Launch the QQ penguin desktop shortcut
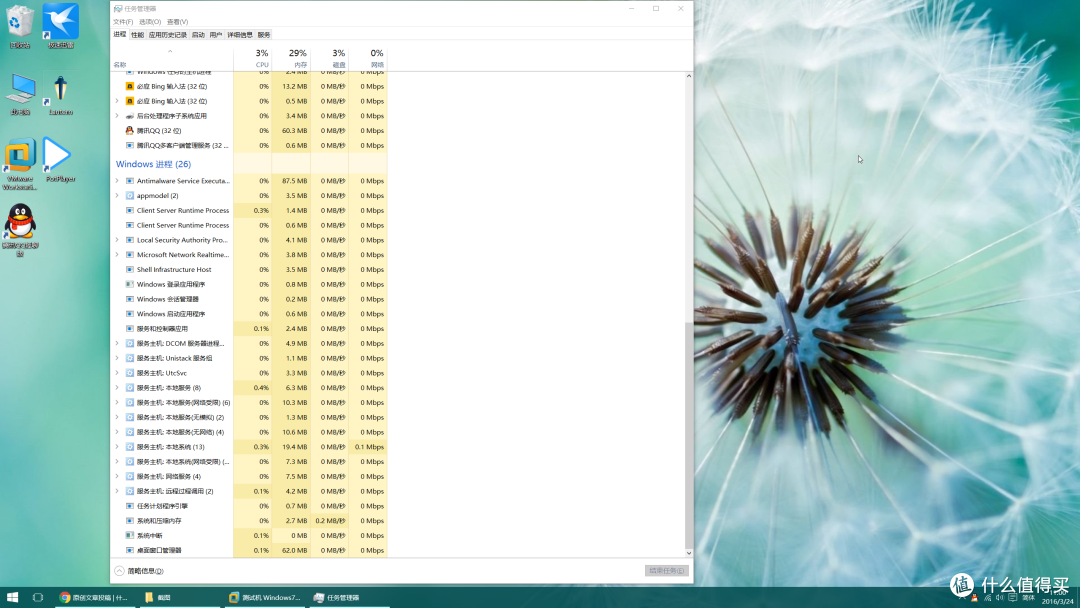The image size is (1080, 608). [20, 230]
